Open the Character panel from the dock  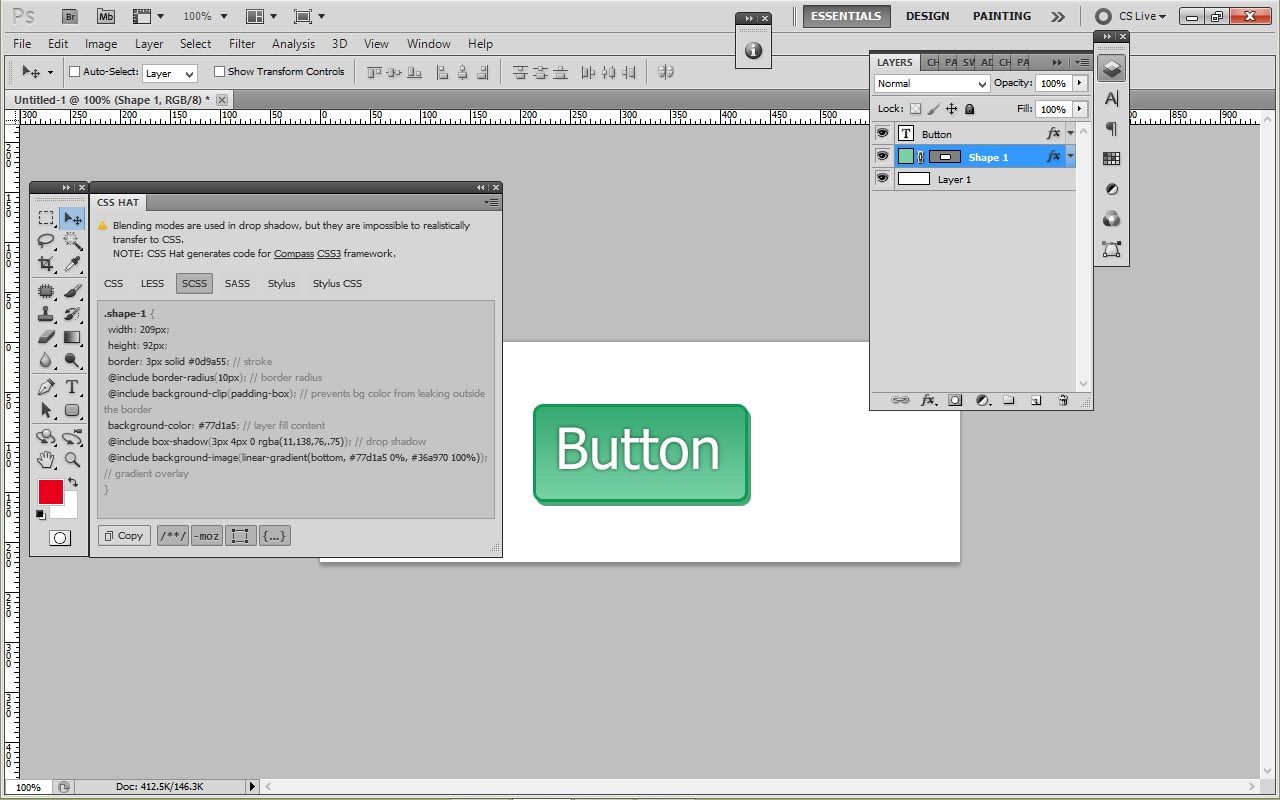pyautogui.click(x=1111, y=99)
